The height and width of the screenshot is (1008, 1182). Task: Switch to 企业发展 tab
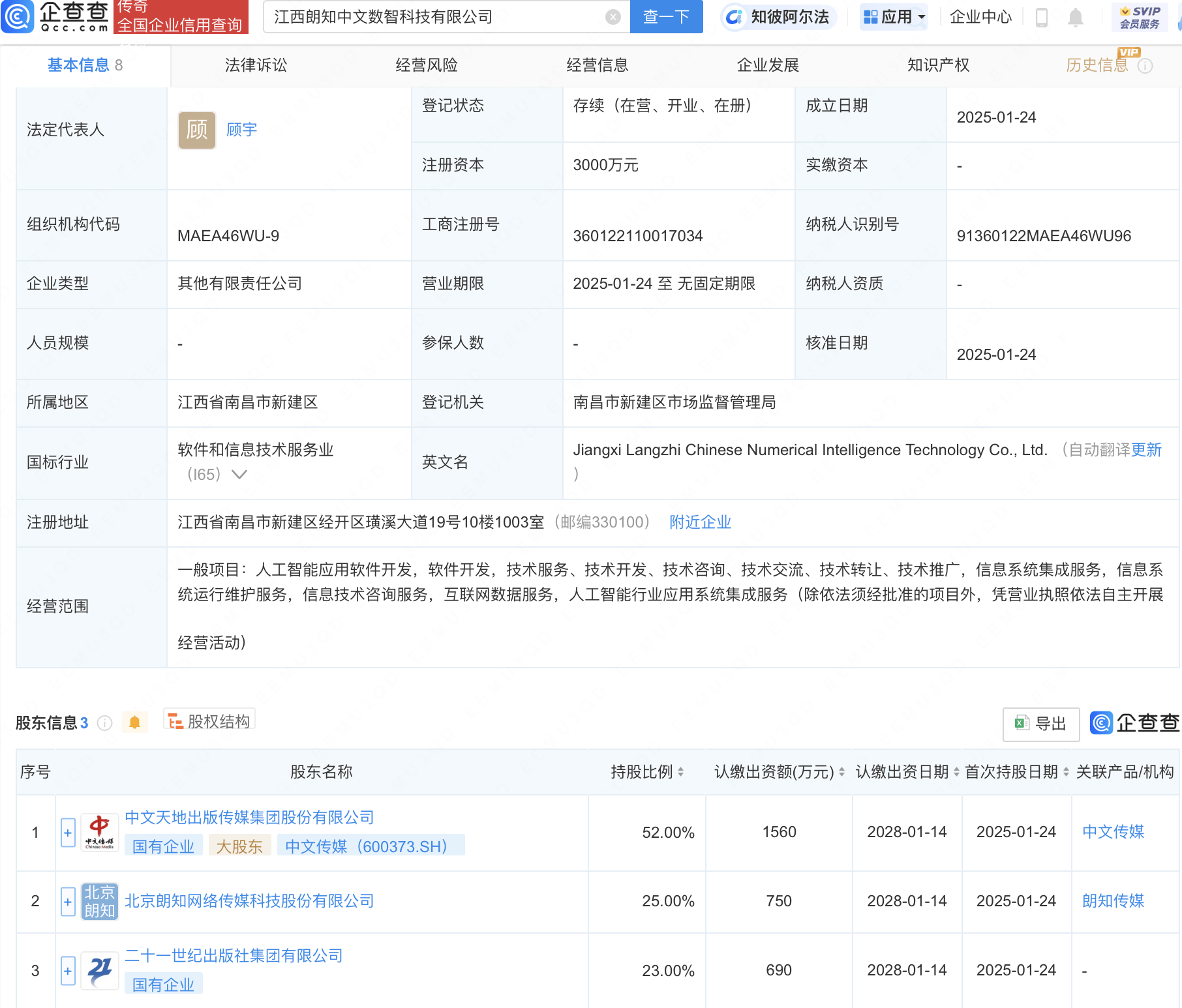(x=768, y=65)
